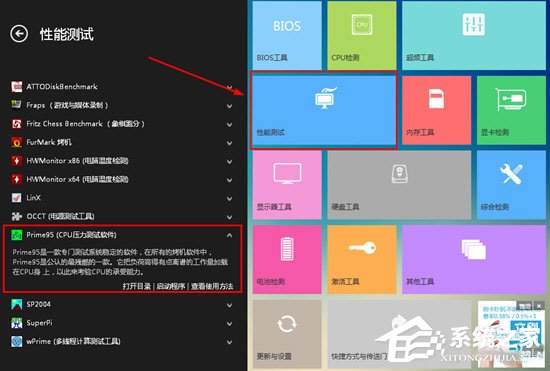Open the 快捷方式与传送门 tile
550x371 pixels.
399,334
